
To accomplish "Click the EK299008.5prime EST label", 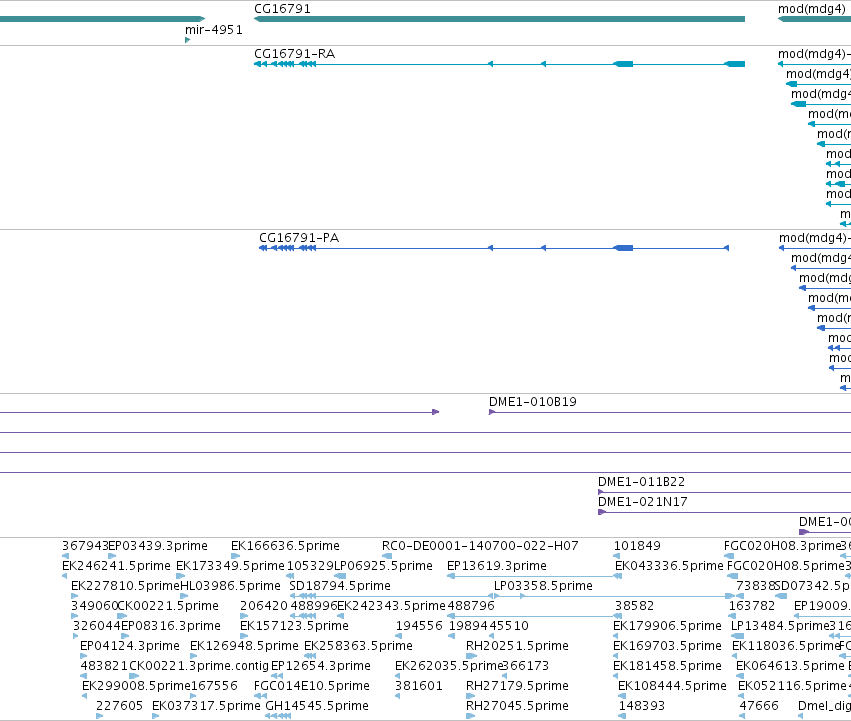I will point(136,686).
